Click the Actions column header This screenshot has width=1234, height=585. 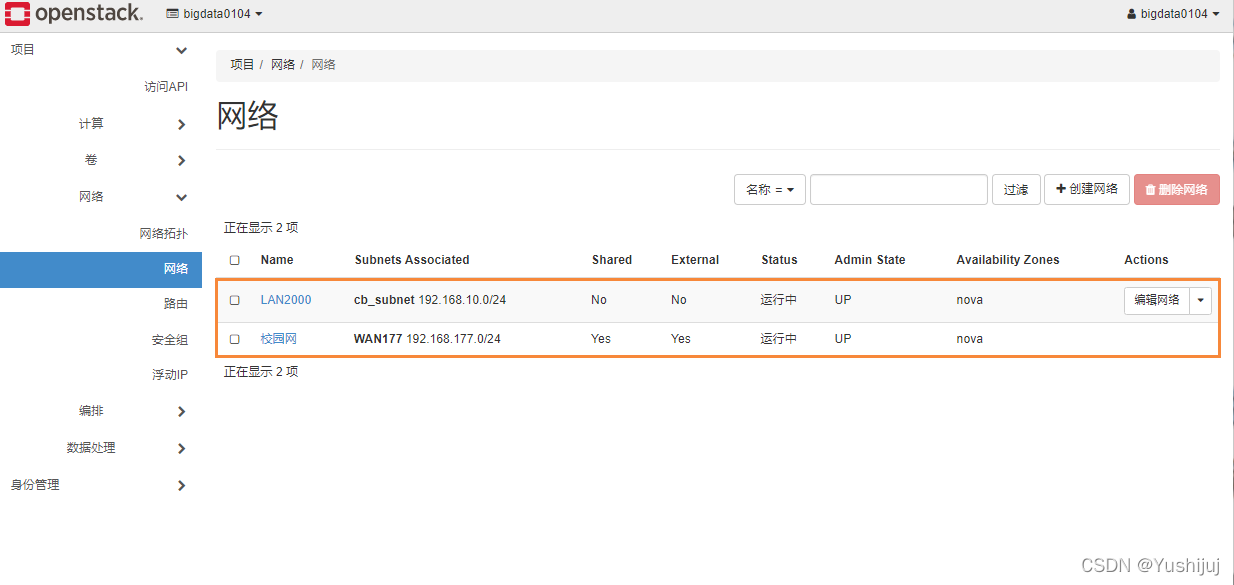(1146, 260)
